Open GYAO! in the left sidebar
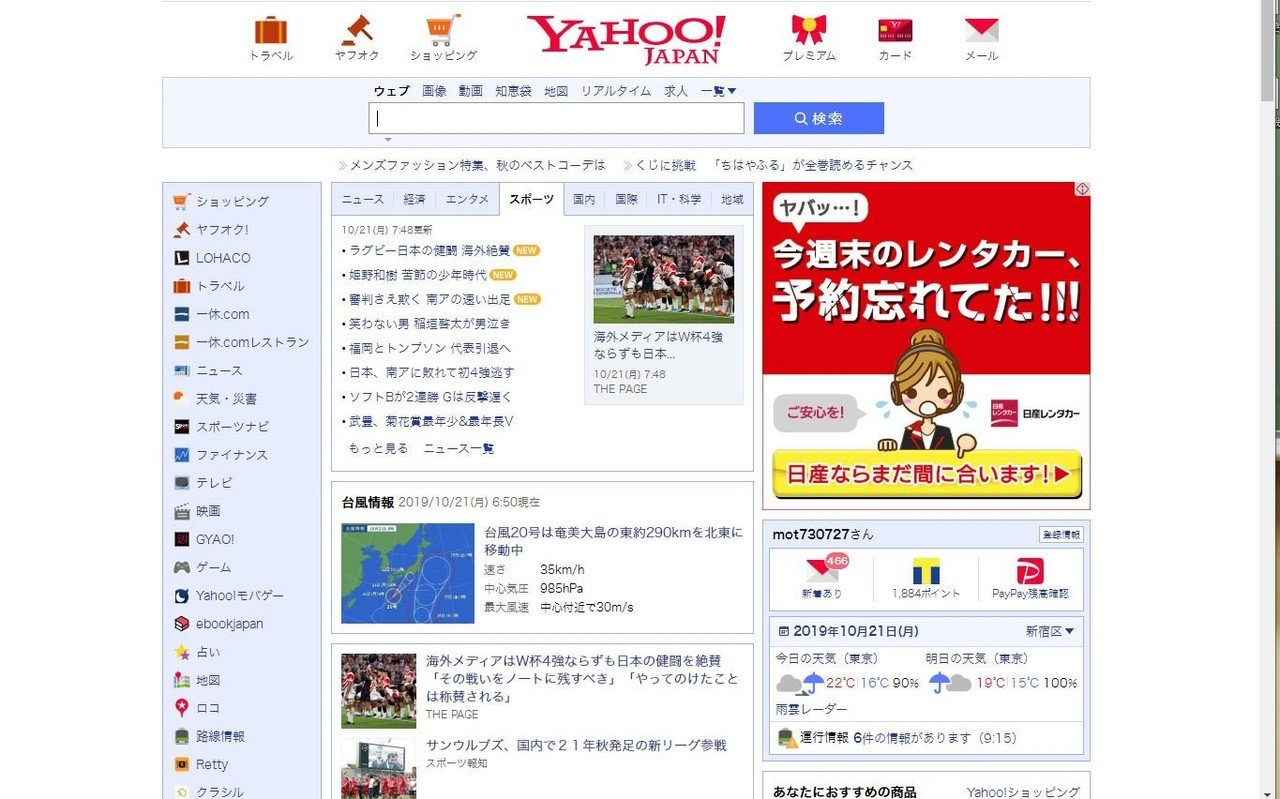 click(215, 539)
